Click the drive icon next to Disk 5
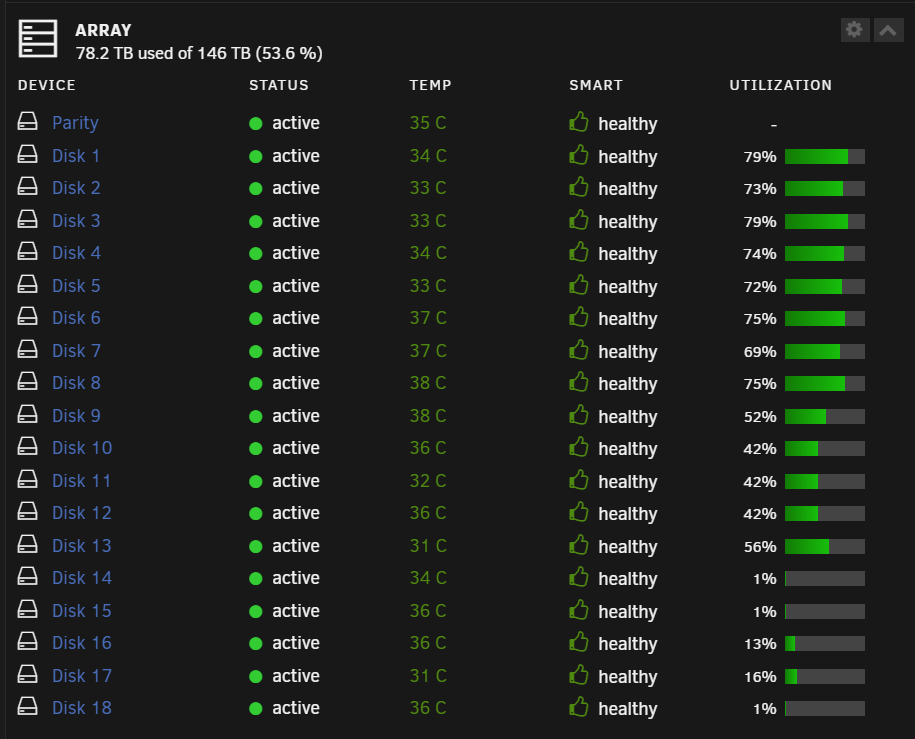The height and width of the screenshot is (739, 915). (27, 284)
